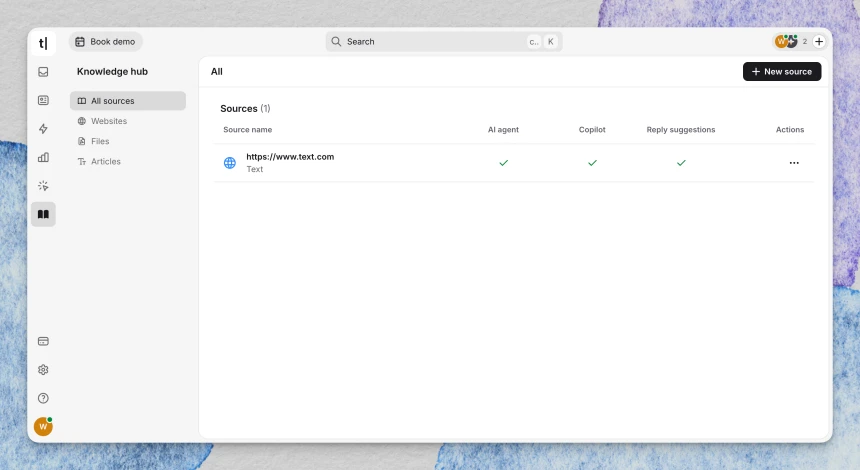Screen dimensions: 860x470
Task: Open the sparkle cursor engage icon
Action: tap(43, 186)
